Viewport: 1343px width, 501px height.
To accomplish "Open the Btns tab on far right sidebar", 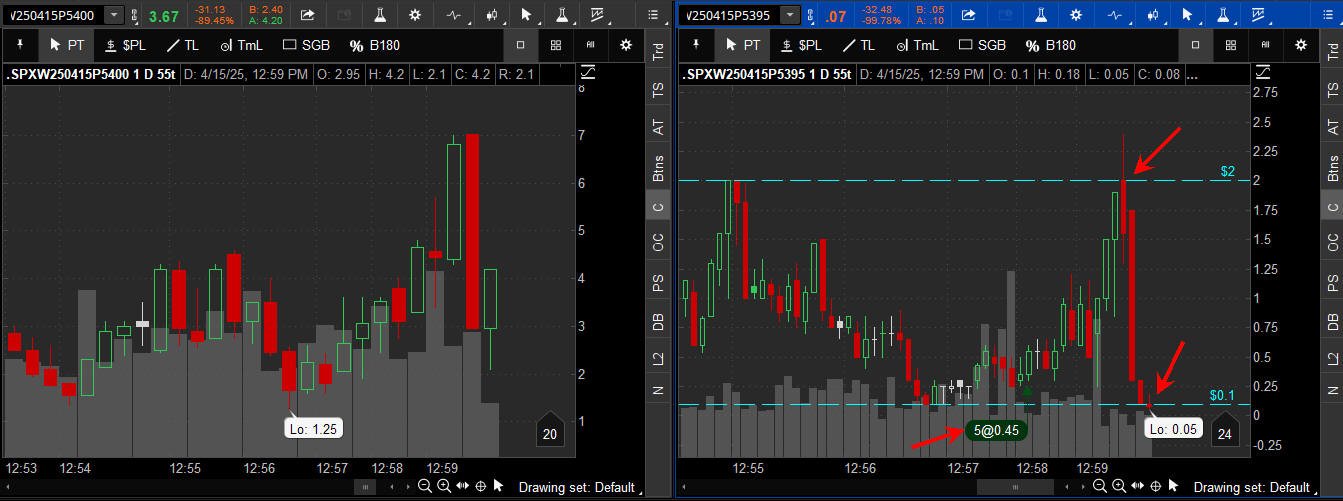I will pyautogui.click(x=1332, y=166).
